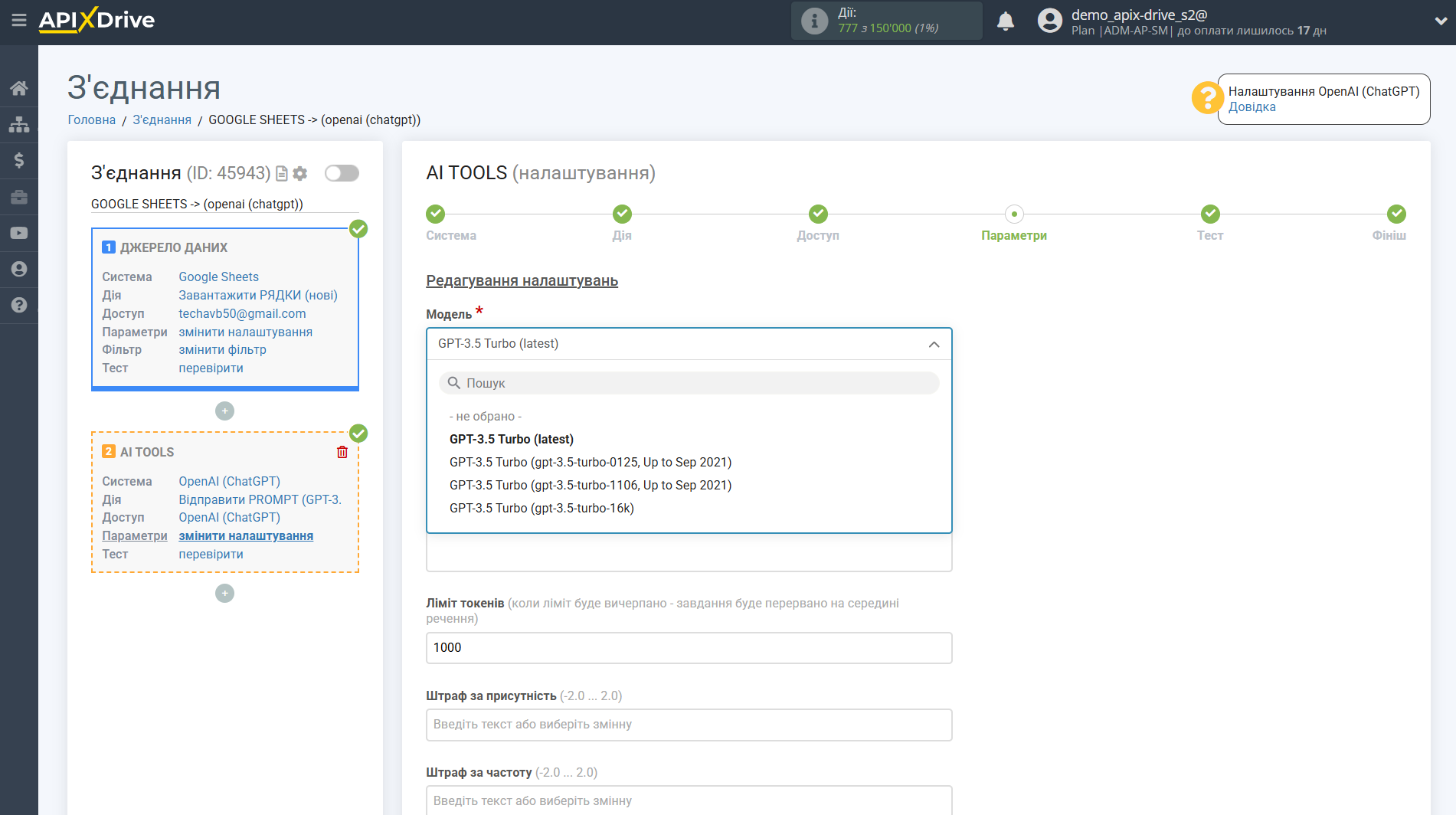The width and height of the screenshot is (1456, 815).
Task: Open connection settings gear icon
Action: click(x=300, y=174)
